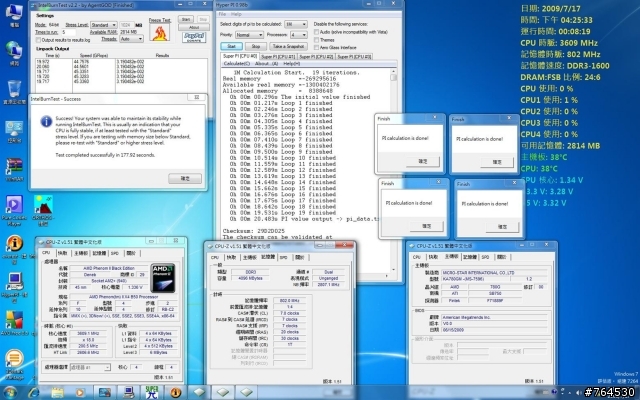Screen dimensions: 640x400
Task: Launch the ORTHOS desktop shortcut
Action: tap(43, 210)
